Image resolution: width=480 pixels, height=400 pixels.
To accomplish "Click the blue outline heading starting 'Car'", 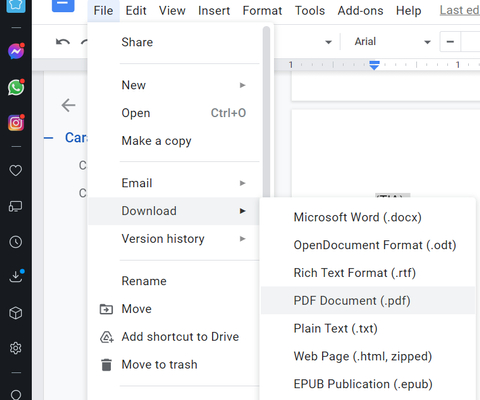I will click(x=76, y=138).
